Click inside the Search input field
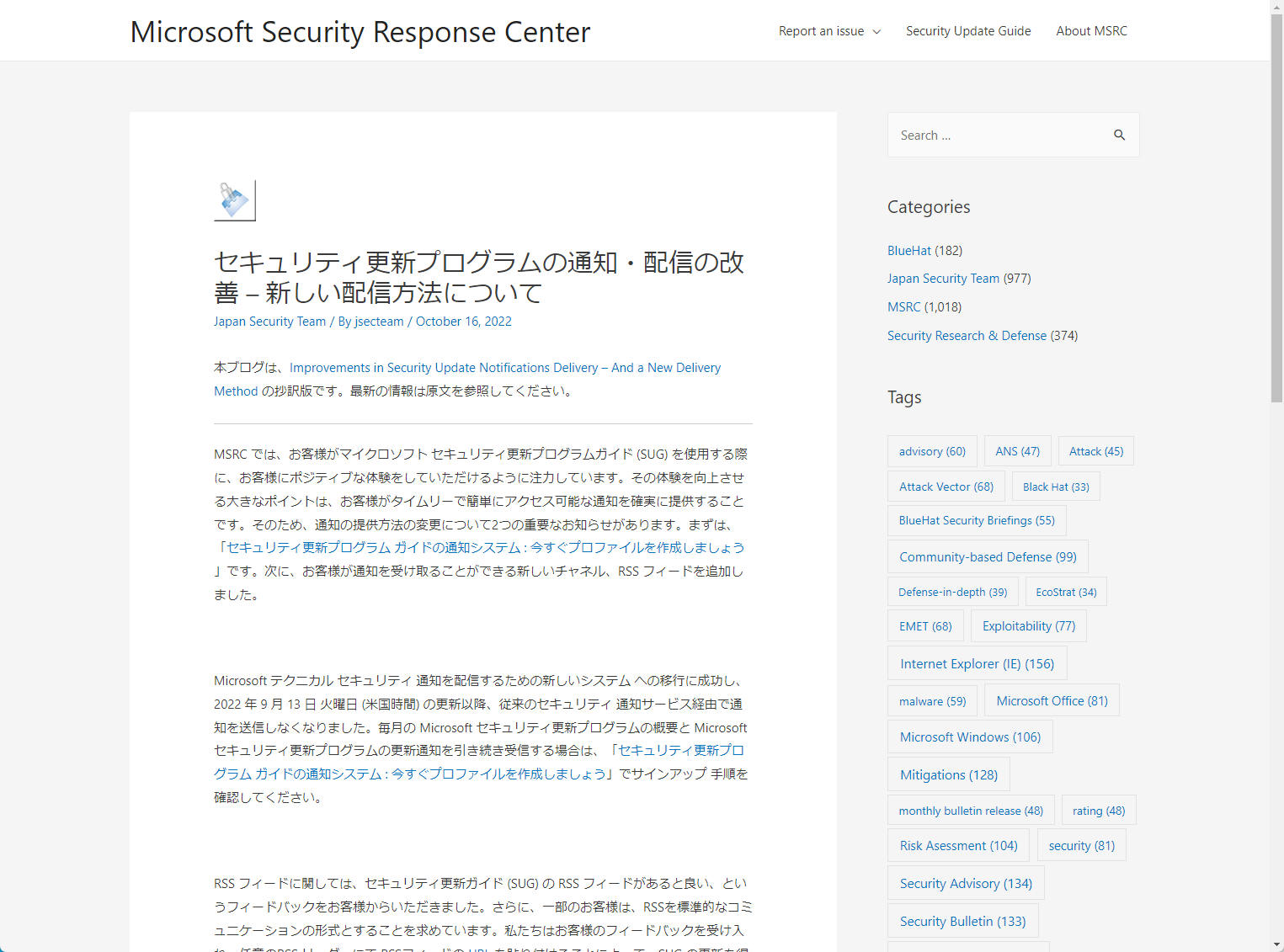The height and width of the screenshot is (952, 1284). point(994,135)
